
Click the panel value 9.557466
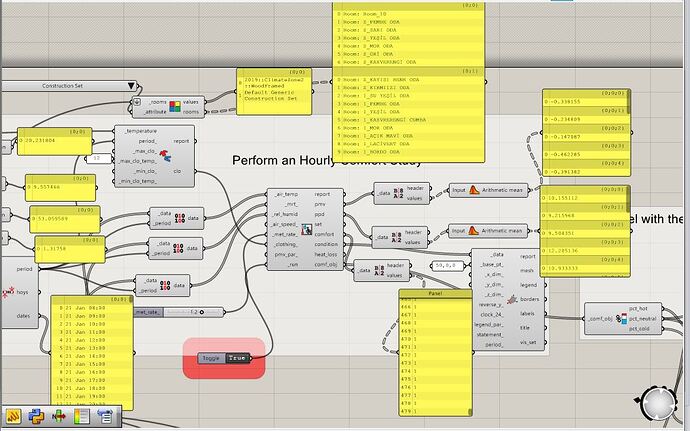click(x=46, y=187)
